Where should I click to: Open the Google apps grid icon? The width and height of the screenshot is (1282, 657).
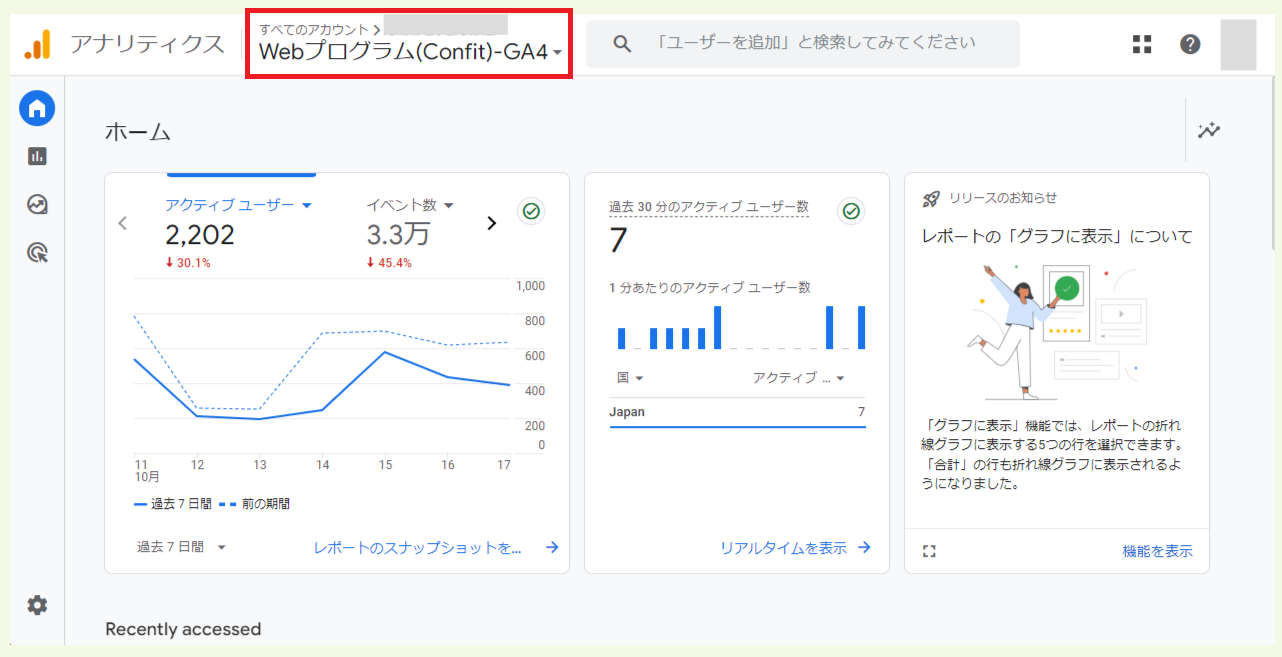coord(1142,44)
